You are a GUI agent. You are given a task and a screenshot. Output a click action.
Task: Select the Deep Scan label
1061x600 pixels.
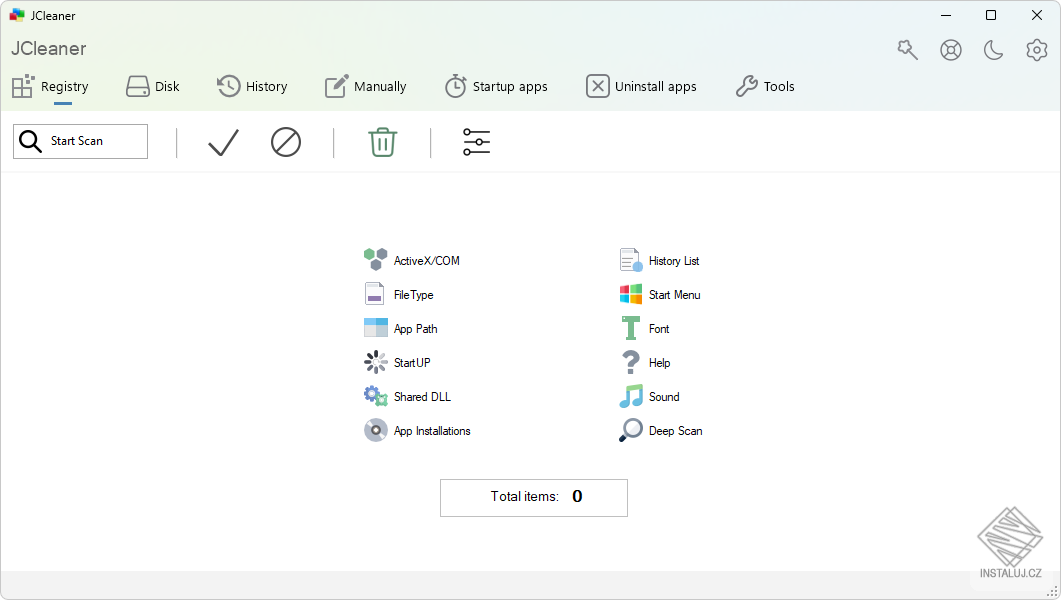pyautogui.click(x=675, y=431)
